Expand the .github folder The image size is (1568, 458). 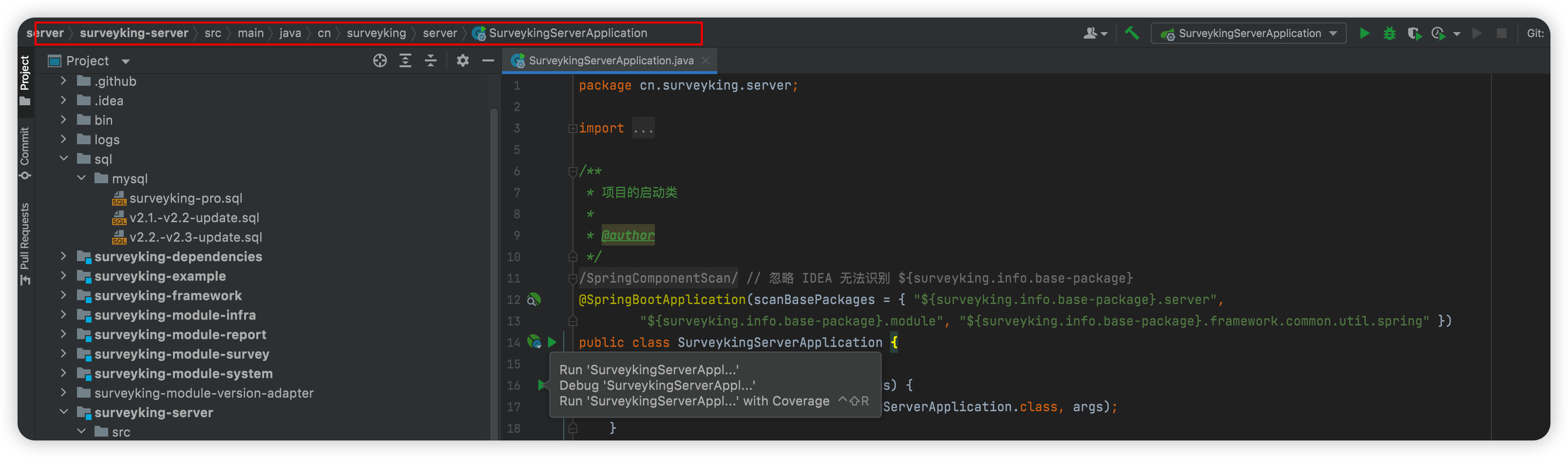63,81
